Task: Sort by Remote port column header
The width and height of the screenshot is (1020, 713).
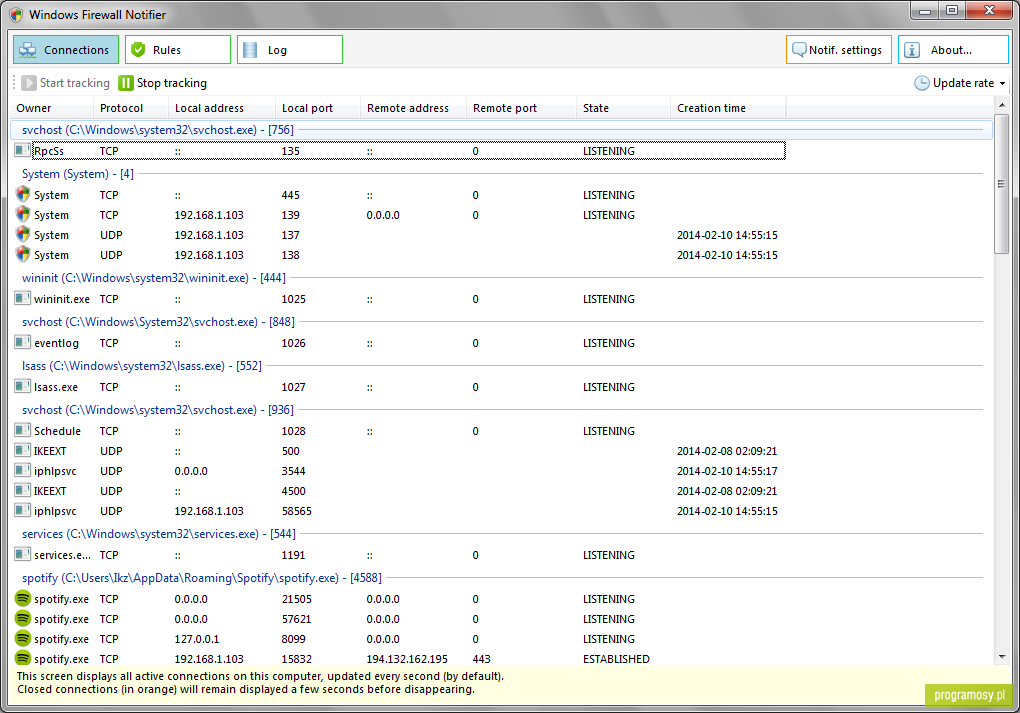Action: point(522,108)
